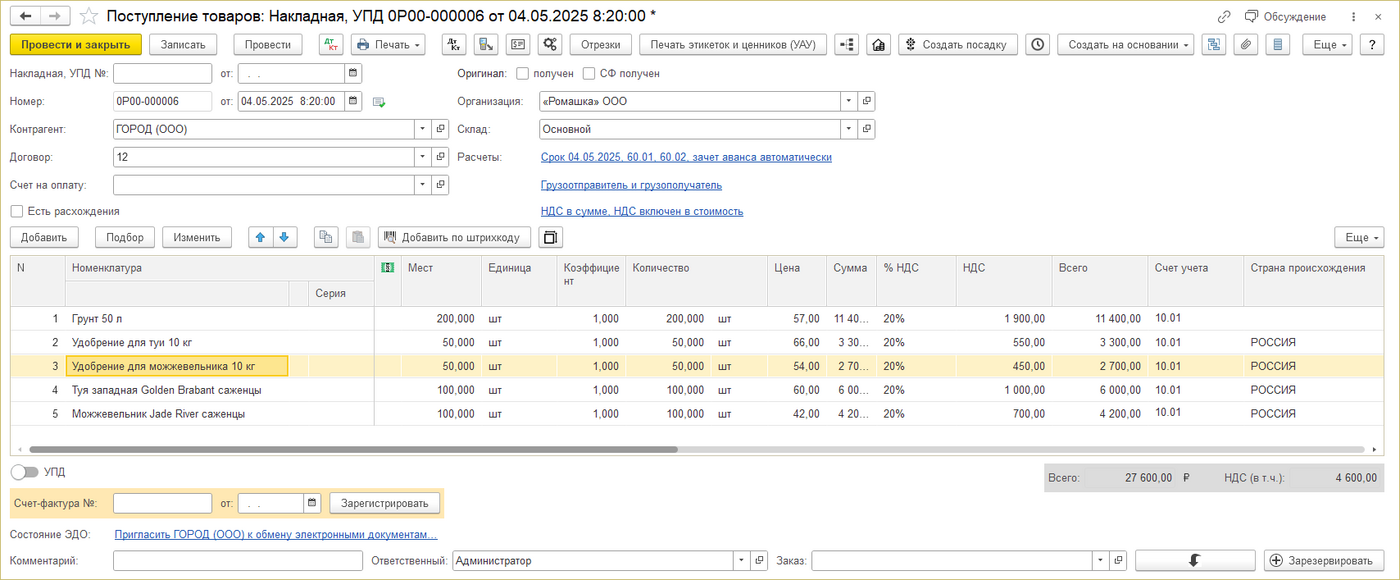Viewport: 1400px width, 580px height.
Task: Switch on the УПД toggle
Action: click(25, 471)
